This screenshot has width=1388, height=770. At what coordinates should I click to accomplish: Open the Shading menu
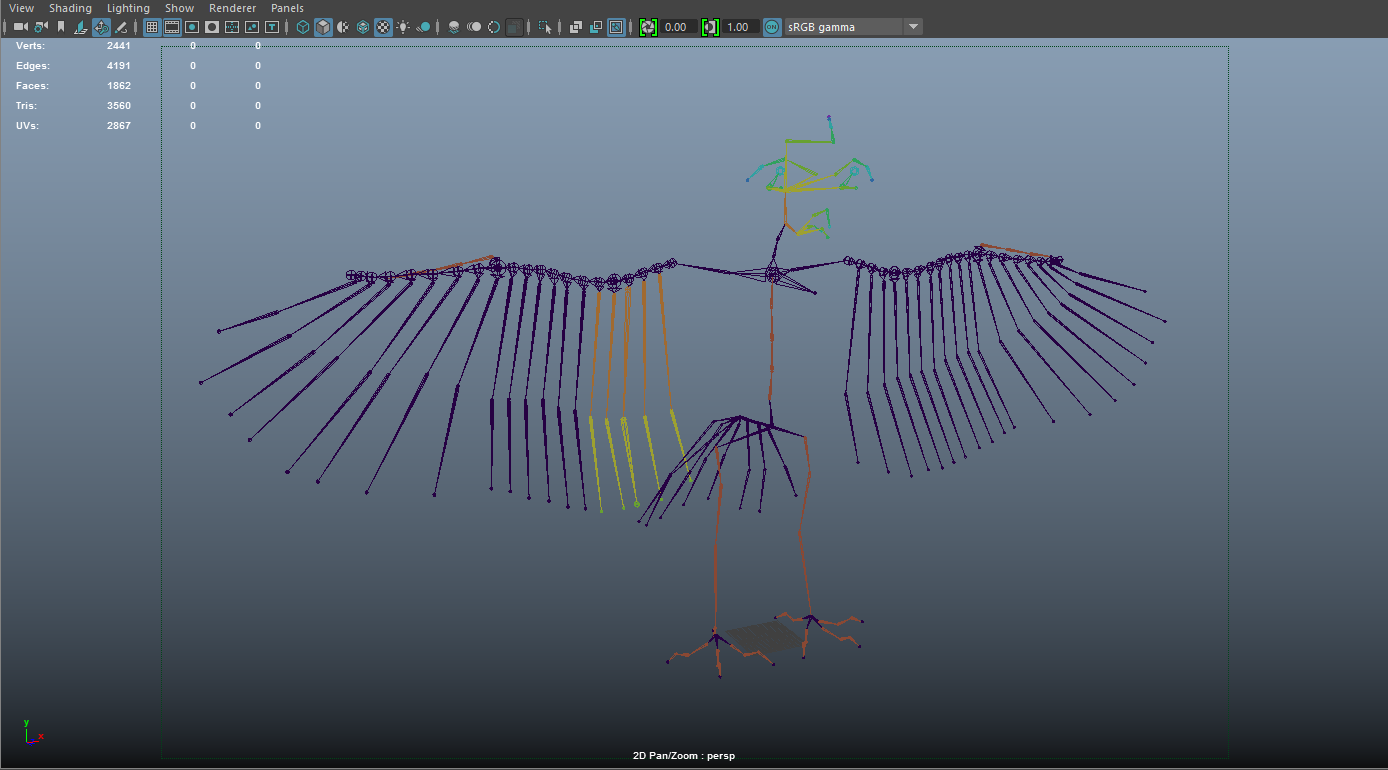(x=70, y=8)
